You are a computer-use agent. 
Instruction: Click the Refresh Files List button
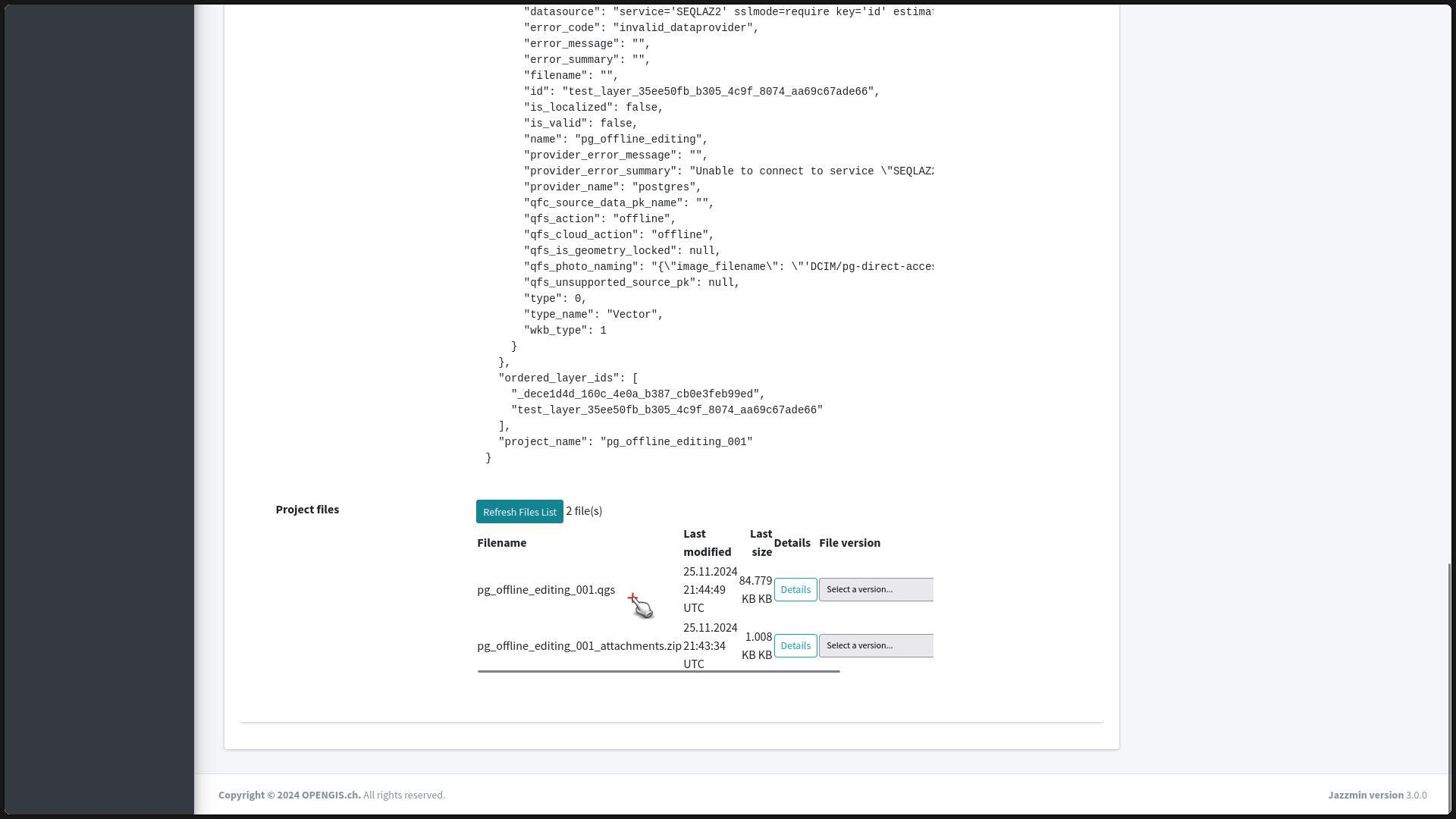519,512
